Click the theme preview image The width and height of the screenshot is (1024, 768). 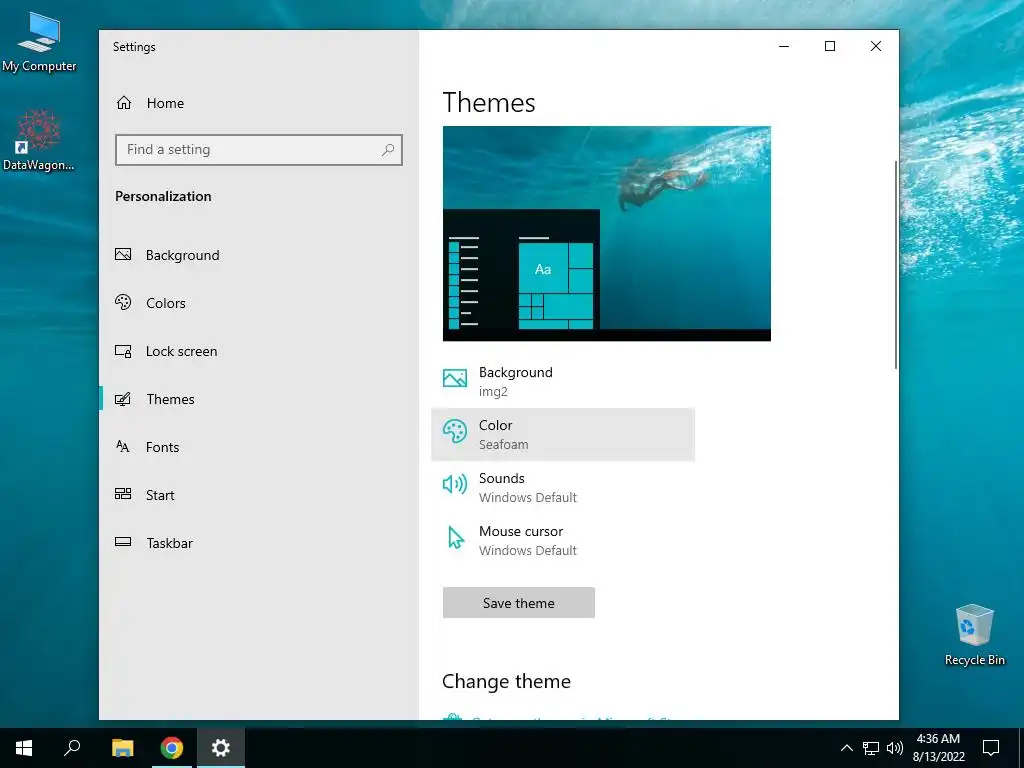[x=607, y=233]
